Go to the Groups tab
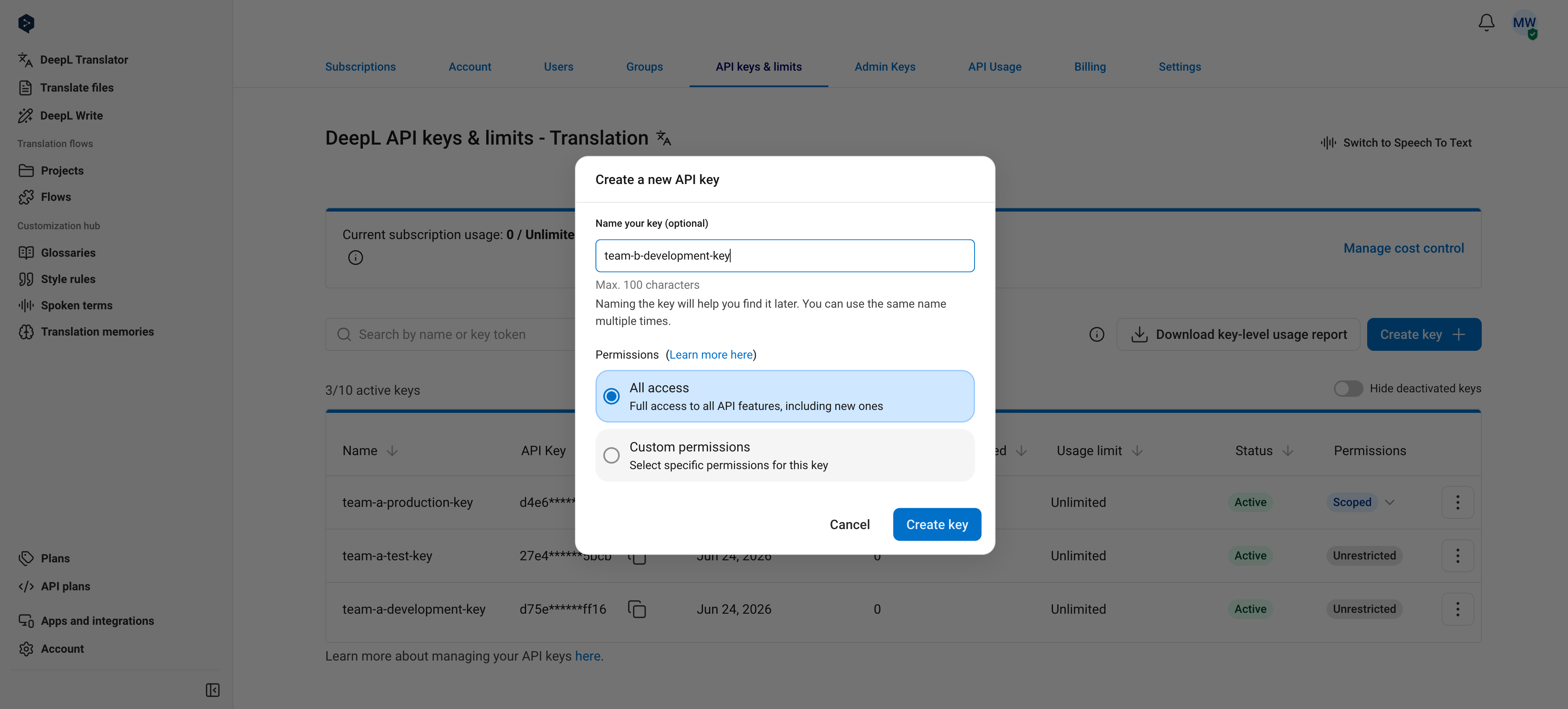Image resolution: width=1568 pixels, height=709 pixels. 645,67
